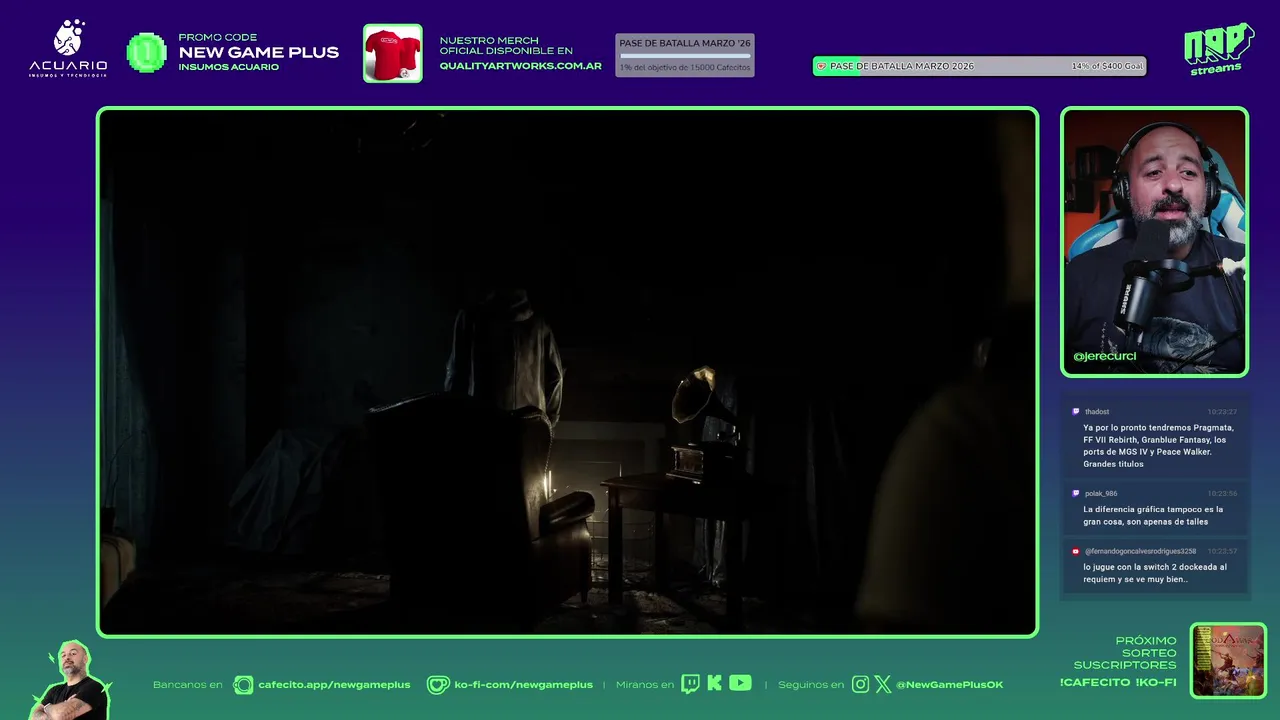Click the chat message 'La diferencia gráfica tampoco'
The image size is (1280, 720).
pos(1153,515)
